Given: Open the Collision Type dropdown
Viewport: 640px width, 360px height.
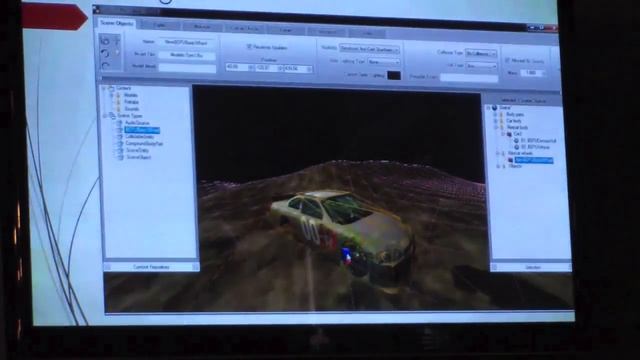Looking at the screenshot, I should tap(481, 53).
